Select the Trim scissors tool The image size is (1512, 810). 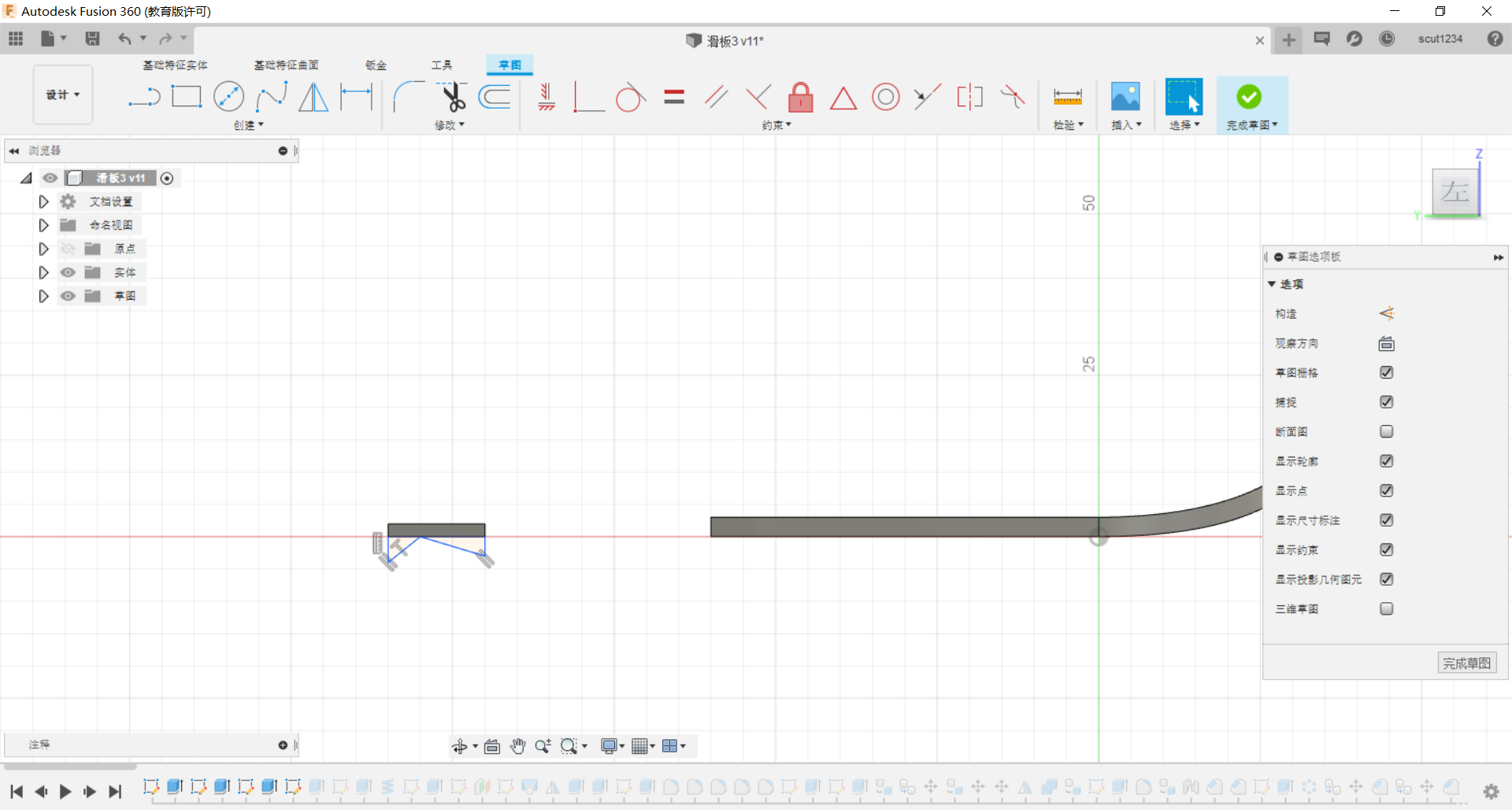(453, 97)
